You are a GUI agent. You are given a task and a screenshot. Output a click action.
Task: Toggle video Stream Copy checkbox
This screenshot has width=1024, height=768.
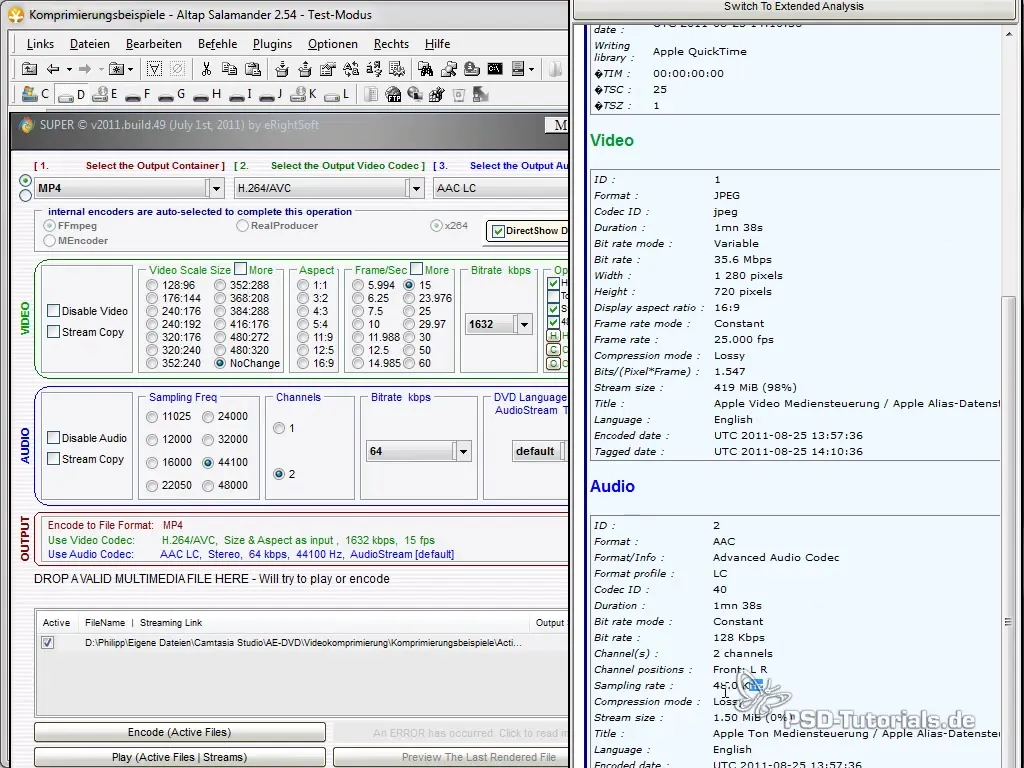tap(54, 332)
